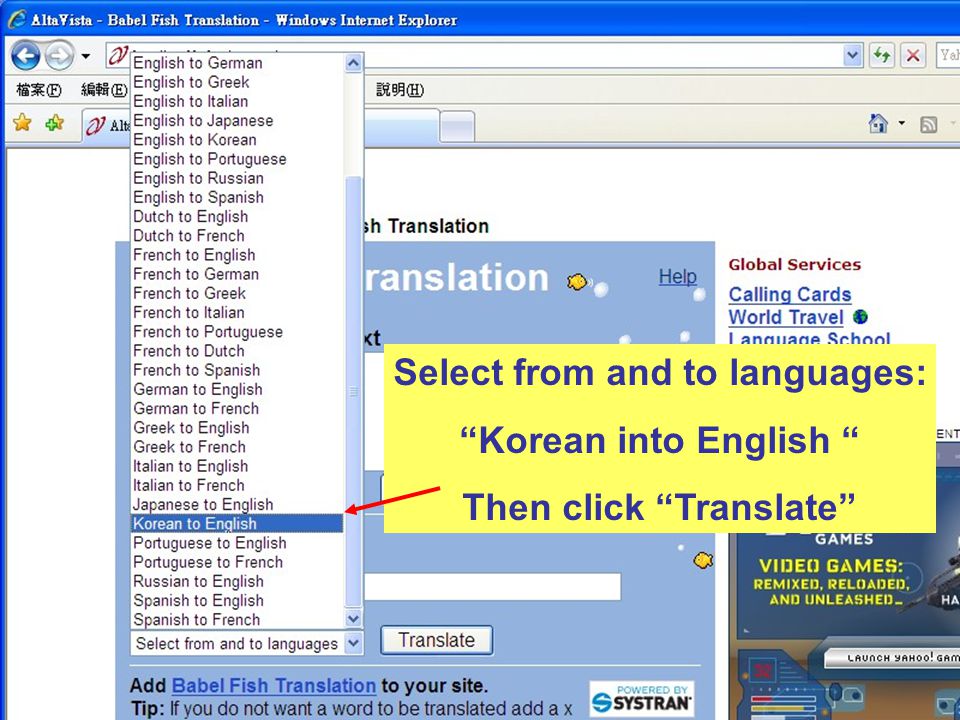Select English to Italian option

[238, 101]
